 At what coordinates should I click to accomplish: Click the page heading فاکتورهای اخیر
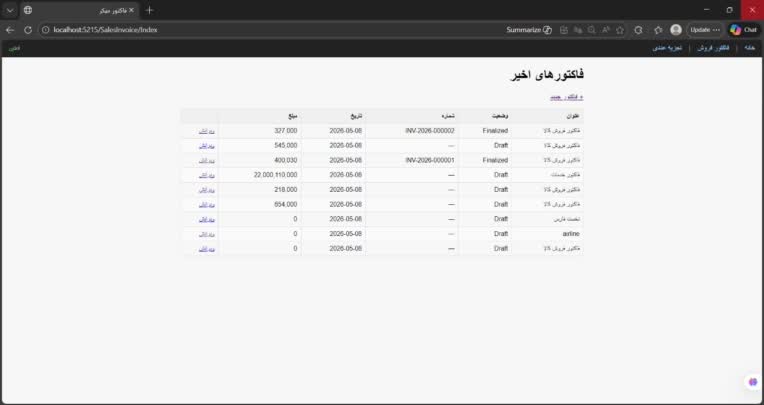click(x=547, y=75)
